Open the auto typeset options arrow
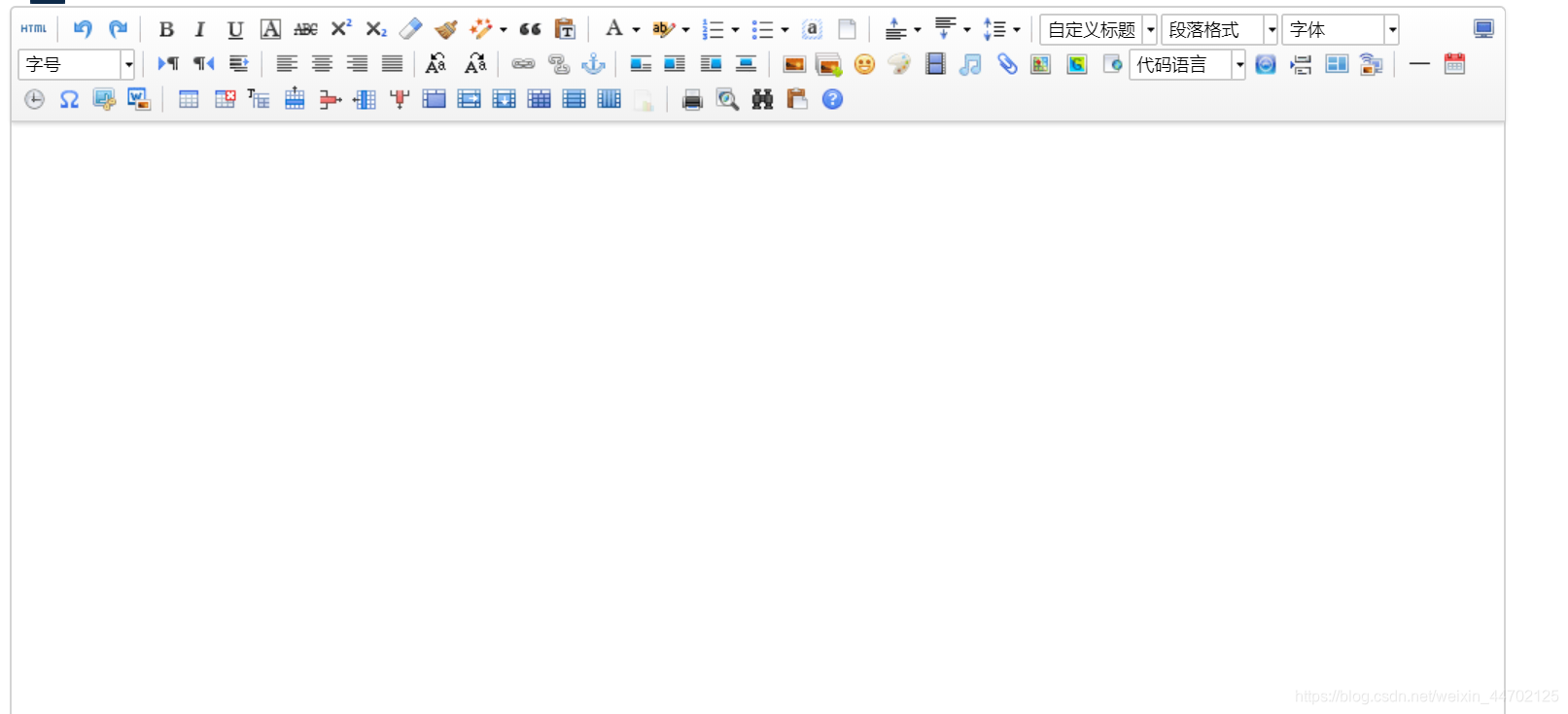The height and width of the screenshot is (714, 1568). 504,29
